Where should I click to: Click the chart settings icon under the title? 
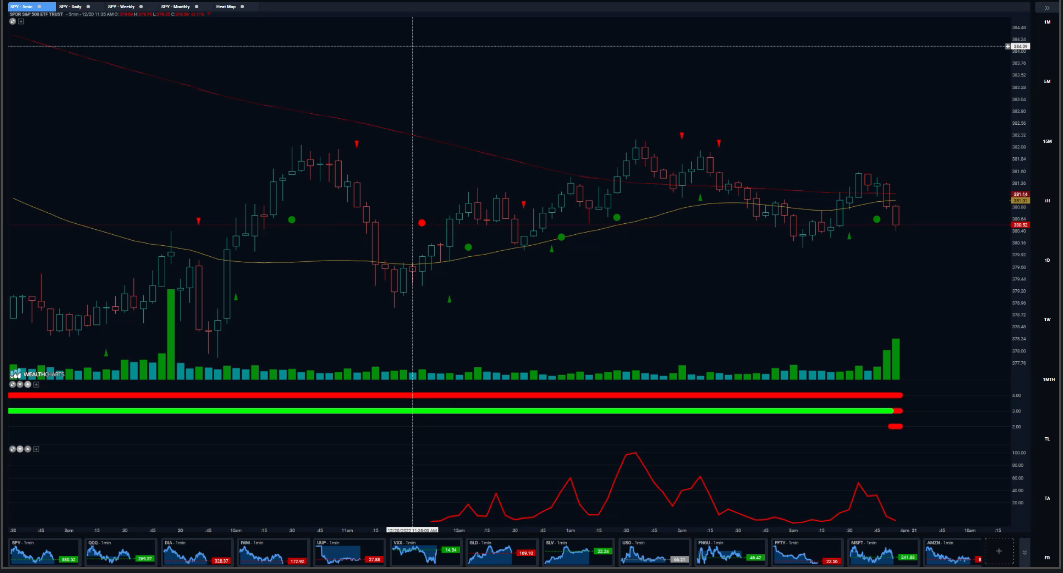(13, 21)
